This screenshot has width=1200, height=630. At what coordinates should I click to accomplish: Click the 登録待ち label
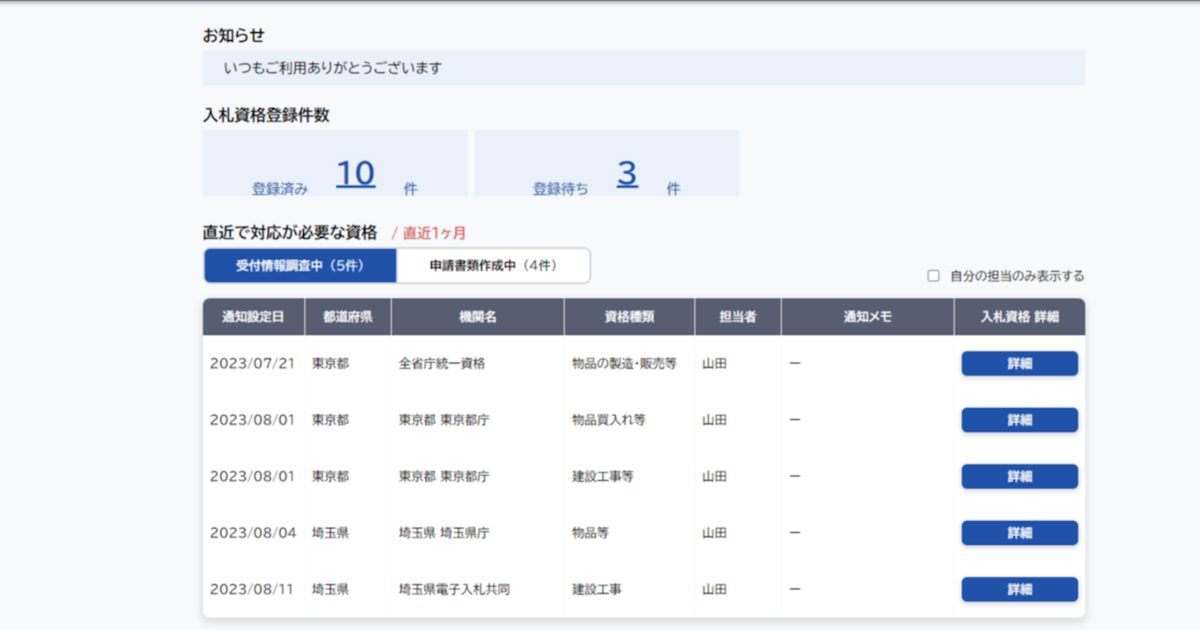[561, 188]
